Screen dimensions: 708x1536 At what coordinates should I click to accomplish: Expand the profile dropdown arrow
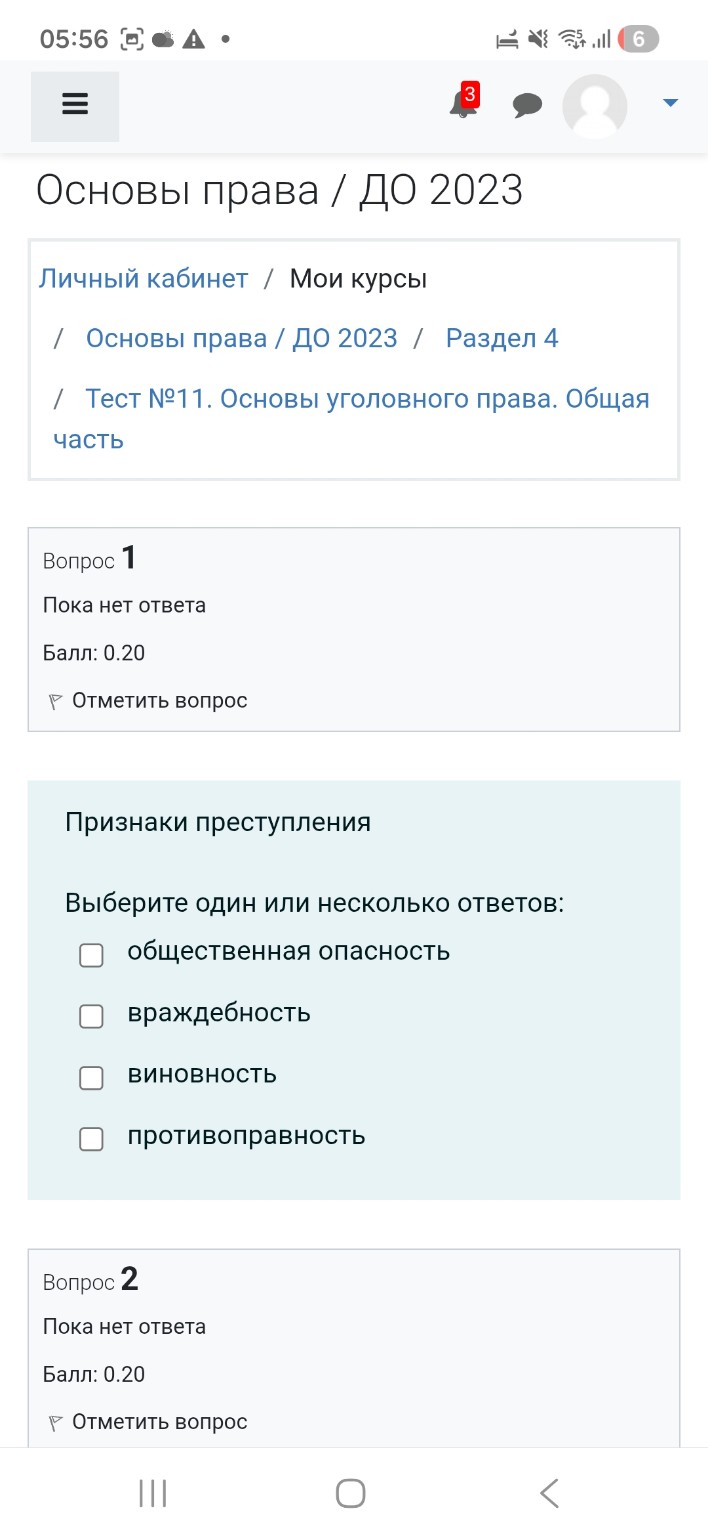[x=669, y=101]
